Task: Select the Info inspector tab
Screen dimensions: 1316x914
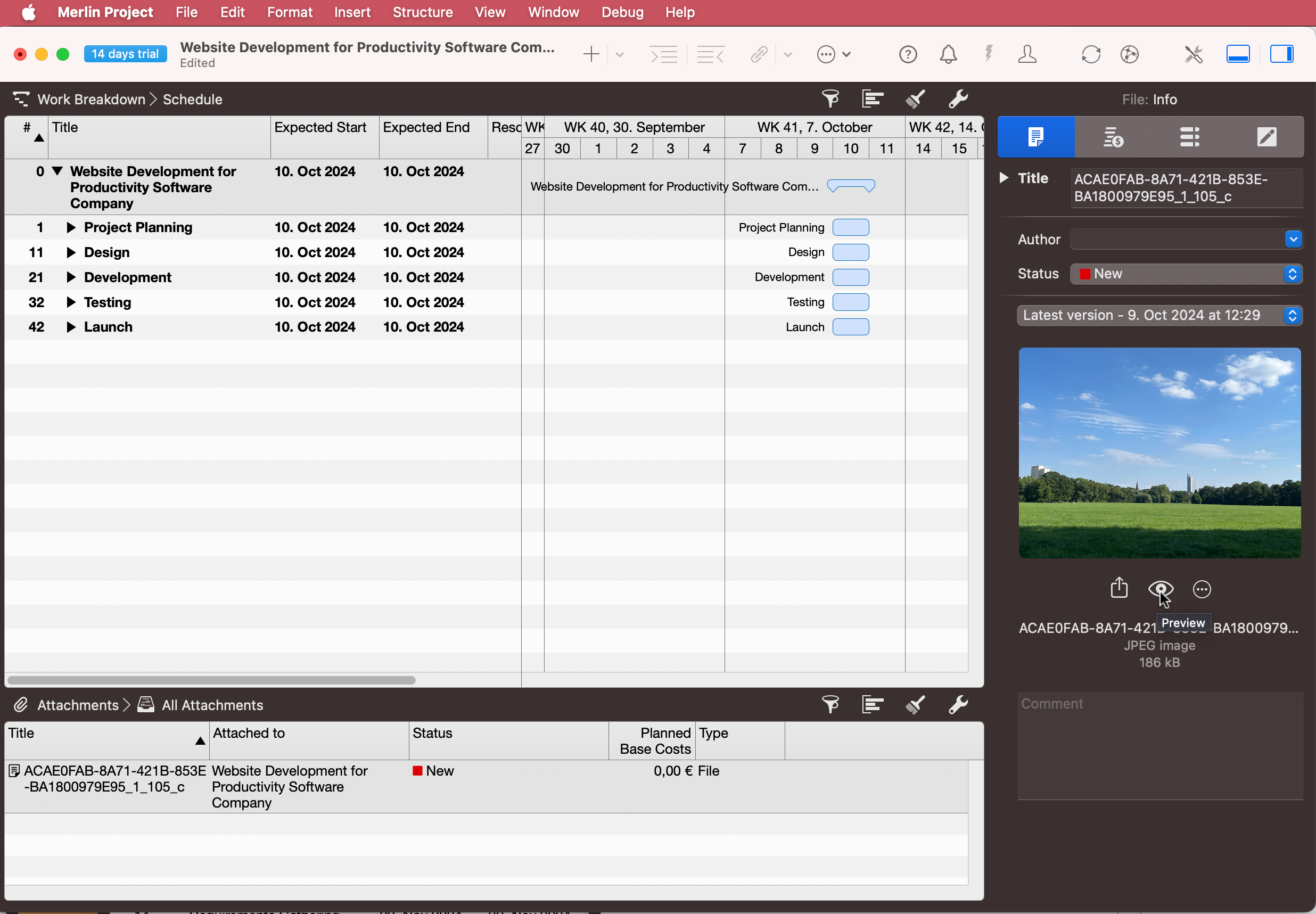Action: coord(1036,137)
